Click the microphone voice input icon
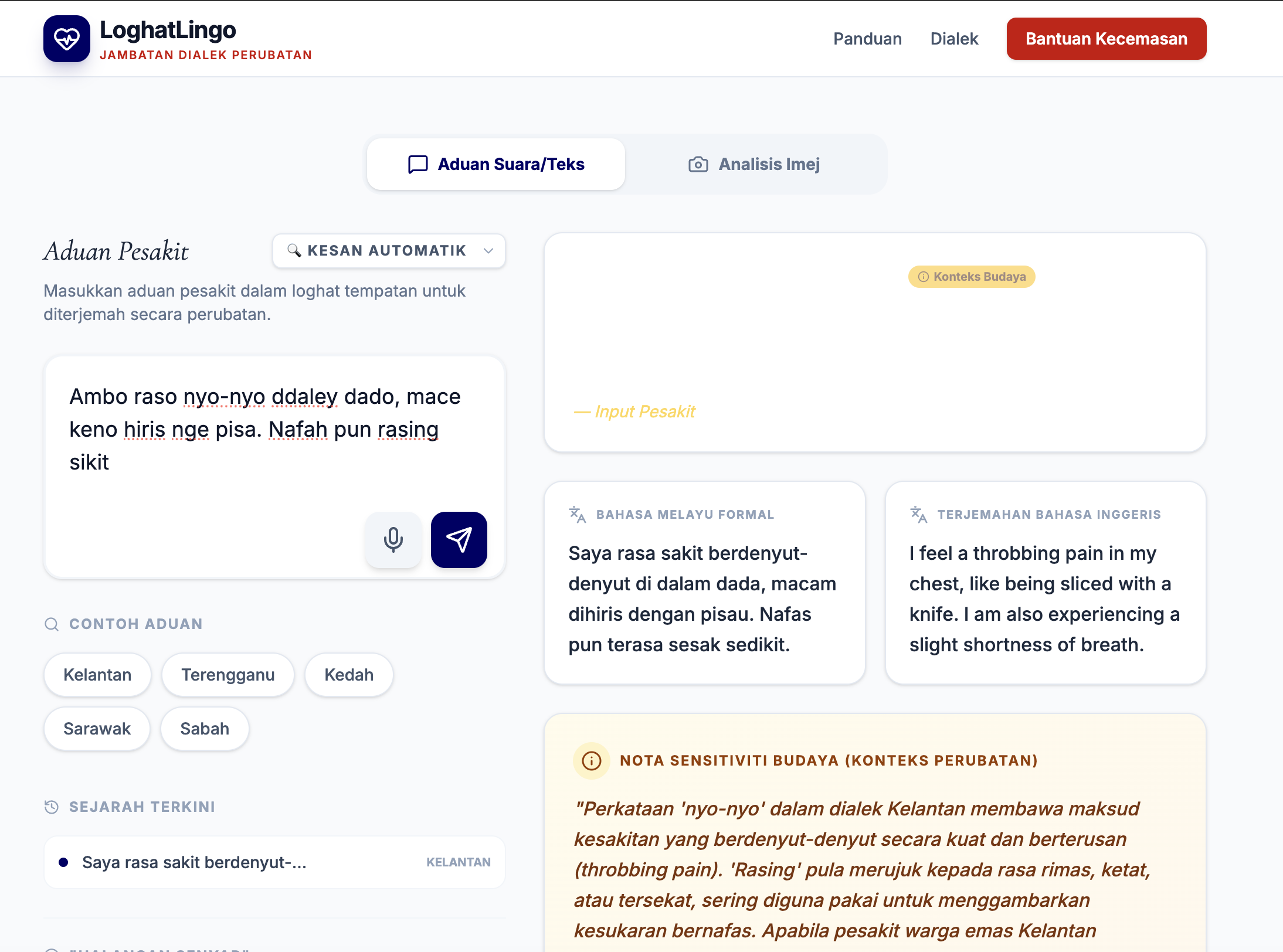 pyautogui.click(x=393, y=539)
